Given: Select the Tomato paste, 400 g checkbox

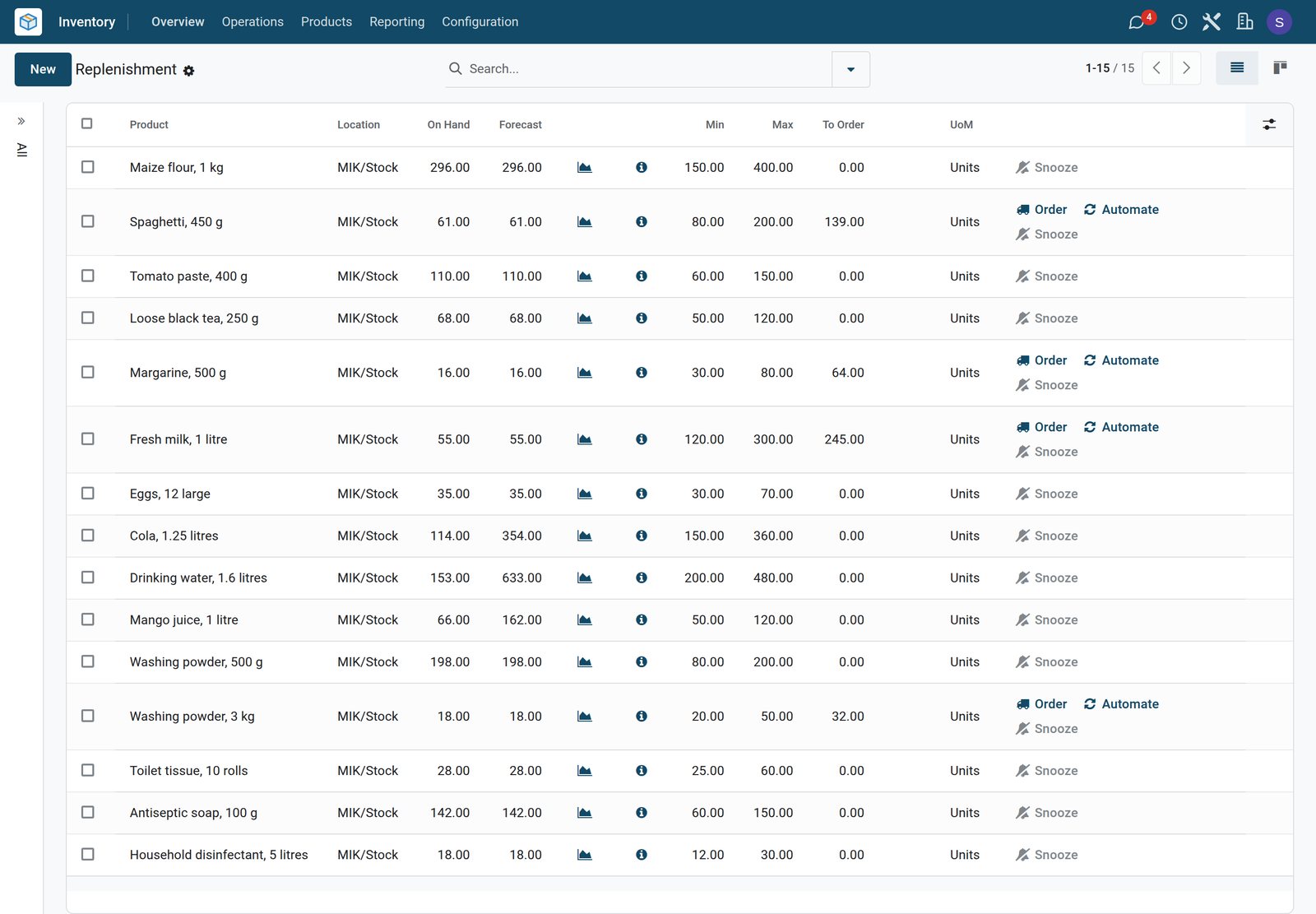Looking at the screenshot, I should (88, 276).
